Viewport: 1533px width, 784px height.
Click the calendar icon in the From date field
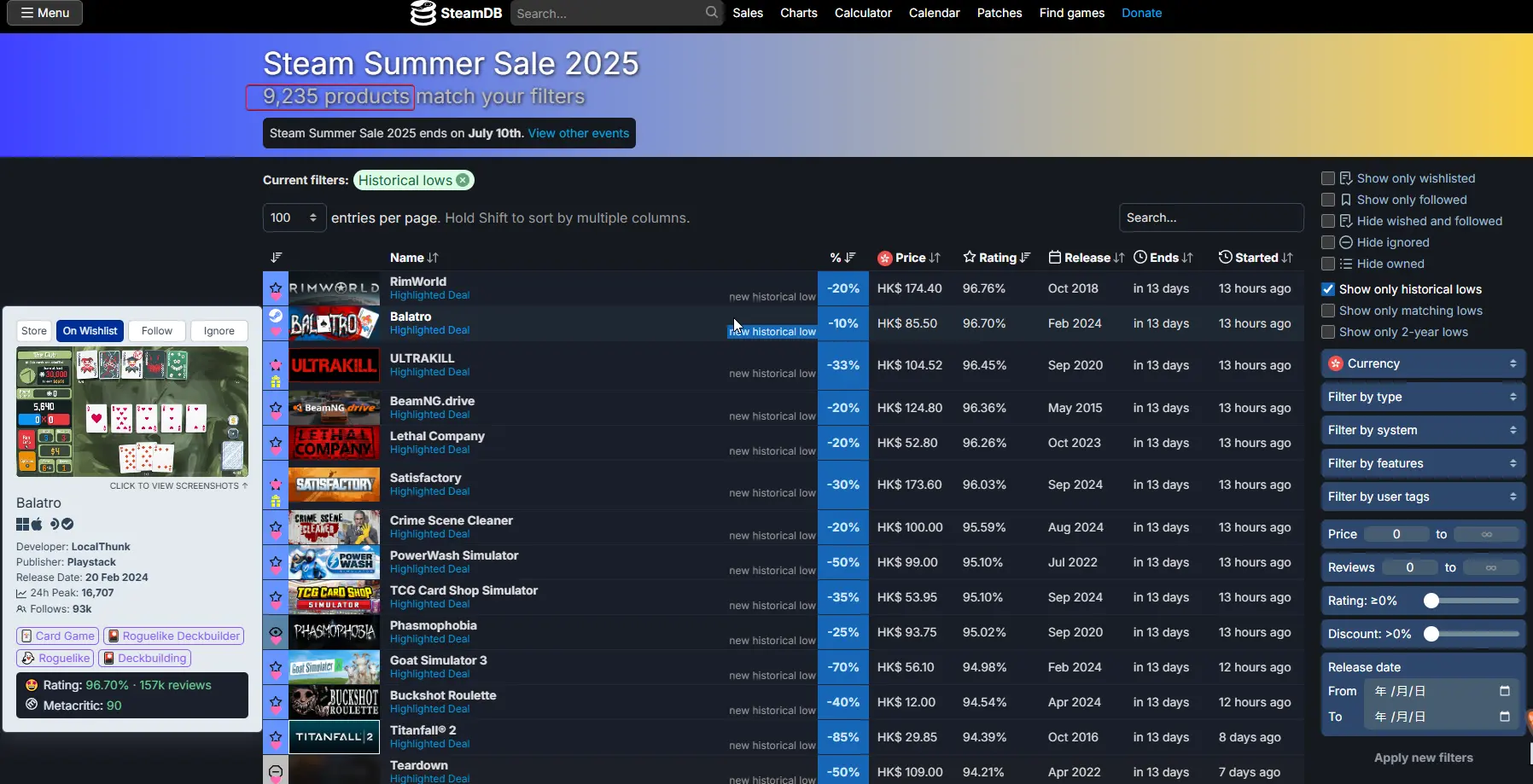pyautogui.click(x=1505, y=691)
